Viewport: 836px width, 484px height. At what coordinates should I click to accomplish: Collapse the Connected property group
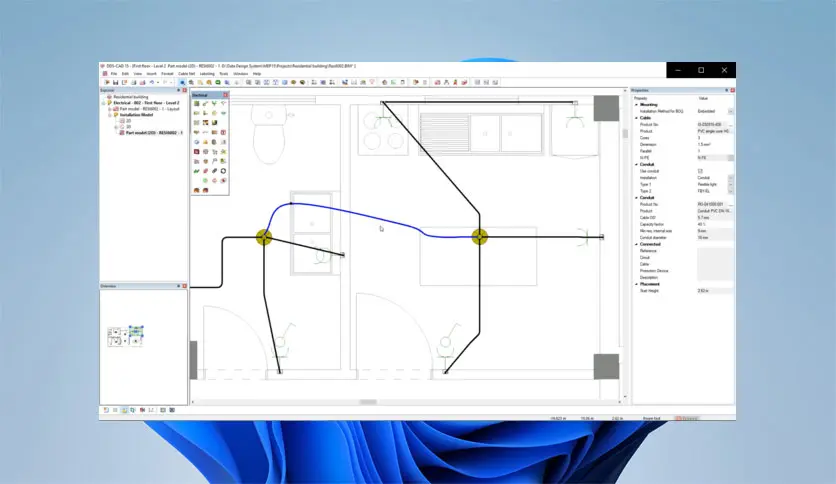pyautogui.click(x=637, y=244)
